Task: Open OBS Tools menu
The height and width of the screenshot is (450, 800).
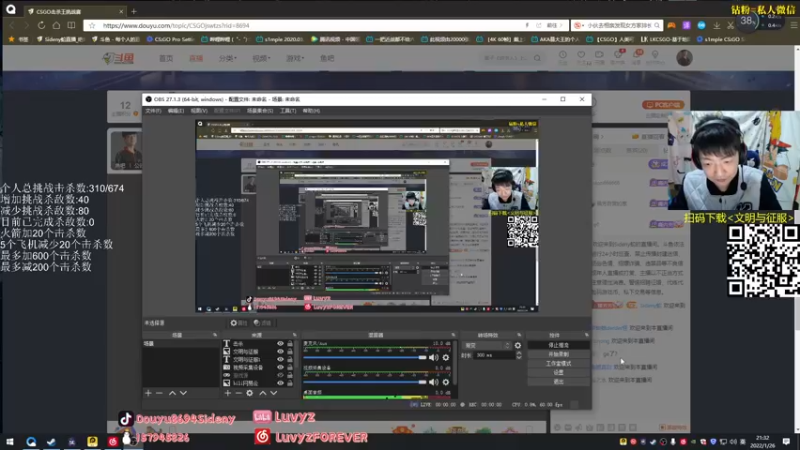Action: pyautogui.click(x=288, y=111)
